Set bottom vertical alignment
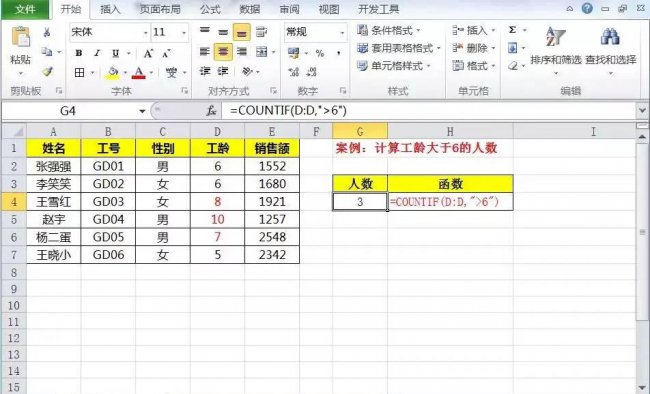 click(242, 32)
